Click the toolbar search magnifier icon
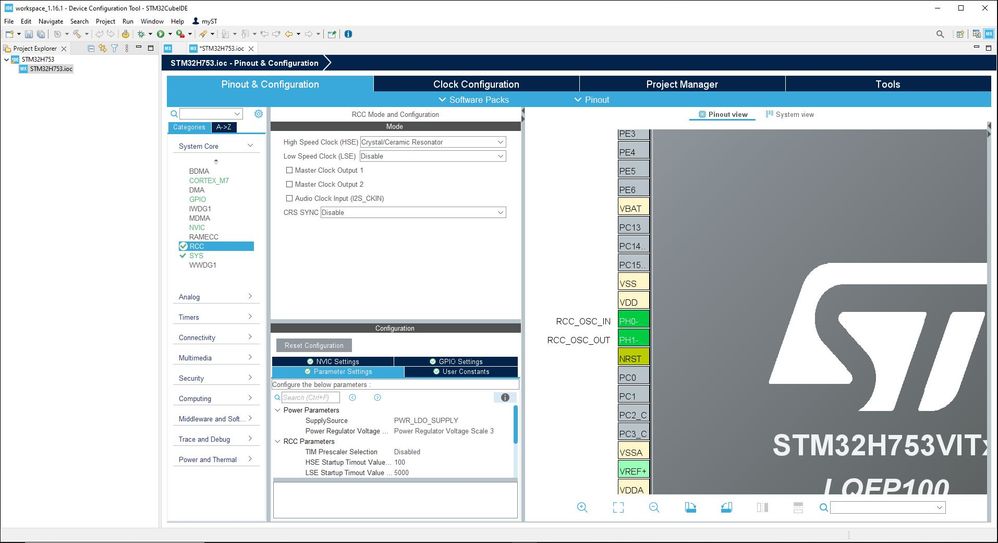The height and width of the screenshot is (543, 998). click(x=939, y=34)
